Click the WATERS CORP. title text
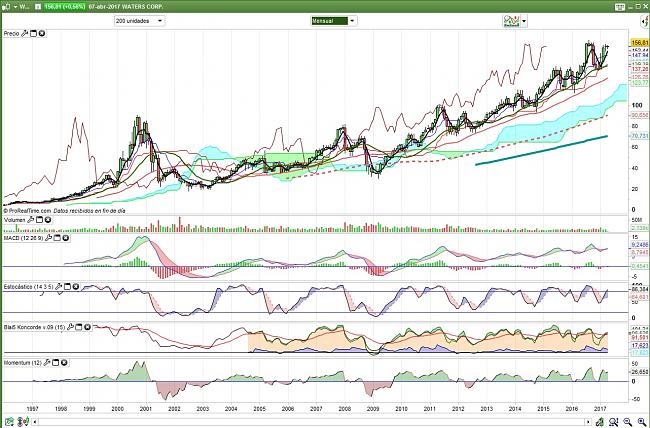This screenshot has height=428, width=650. coord(143,7)
